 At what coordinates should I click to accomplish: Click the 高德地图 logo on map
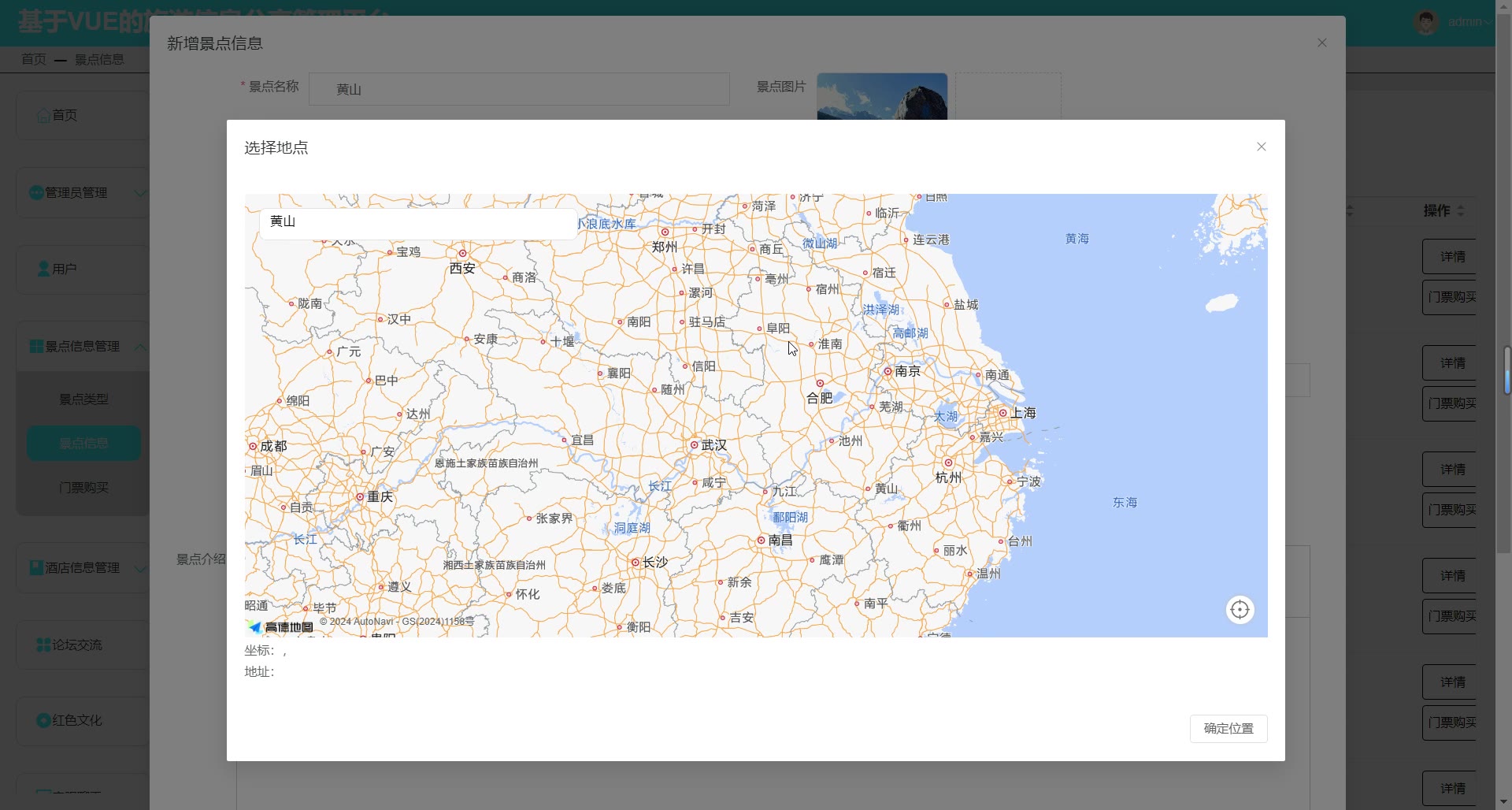281,627
